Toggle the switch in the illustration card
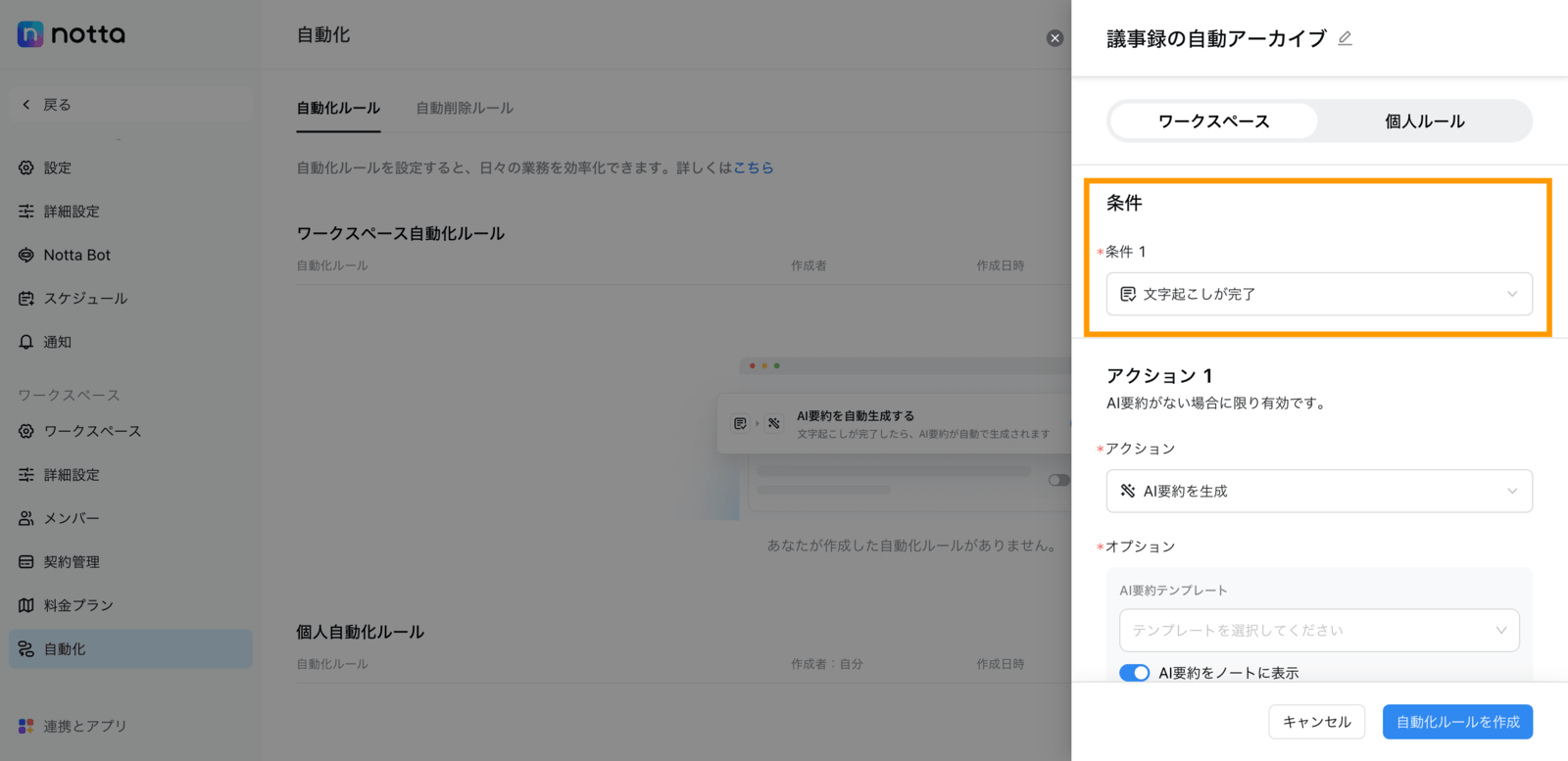 click(x=1058, y=480)
